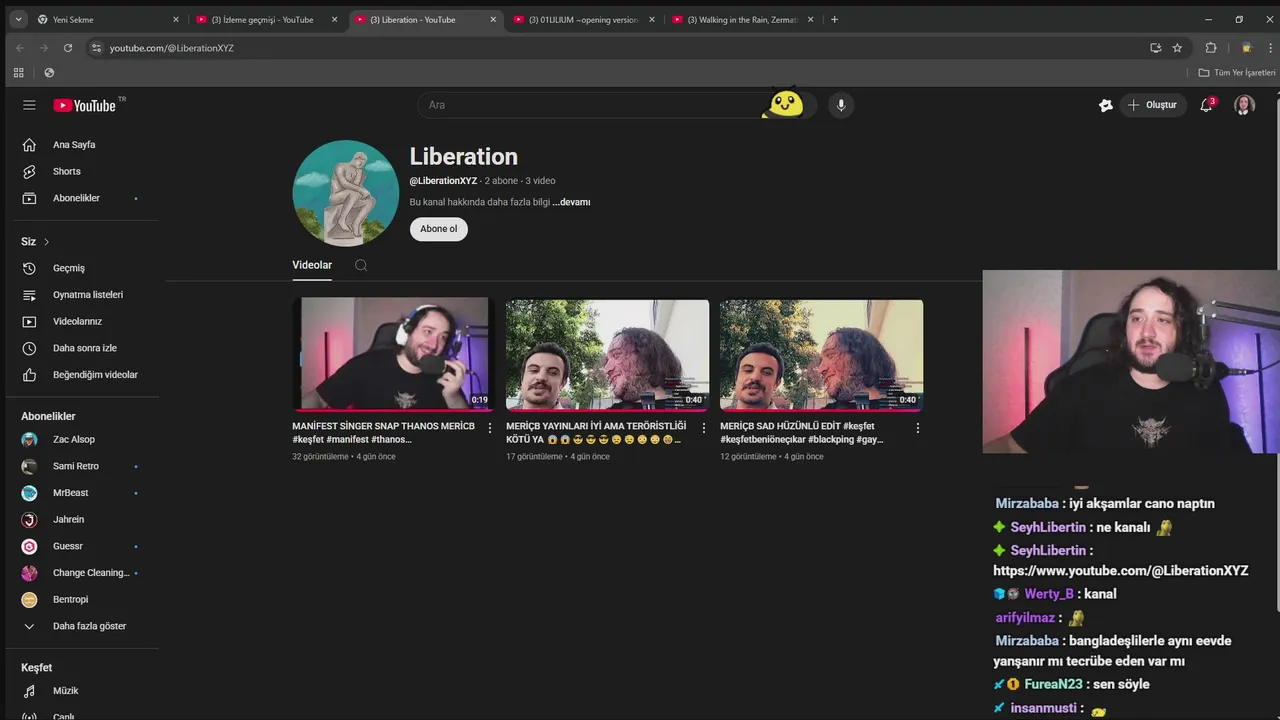
Task: Open Tüm Yer İşaretleri bookmarks folder
Action: click(1237, 73)
